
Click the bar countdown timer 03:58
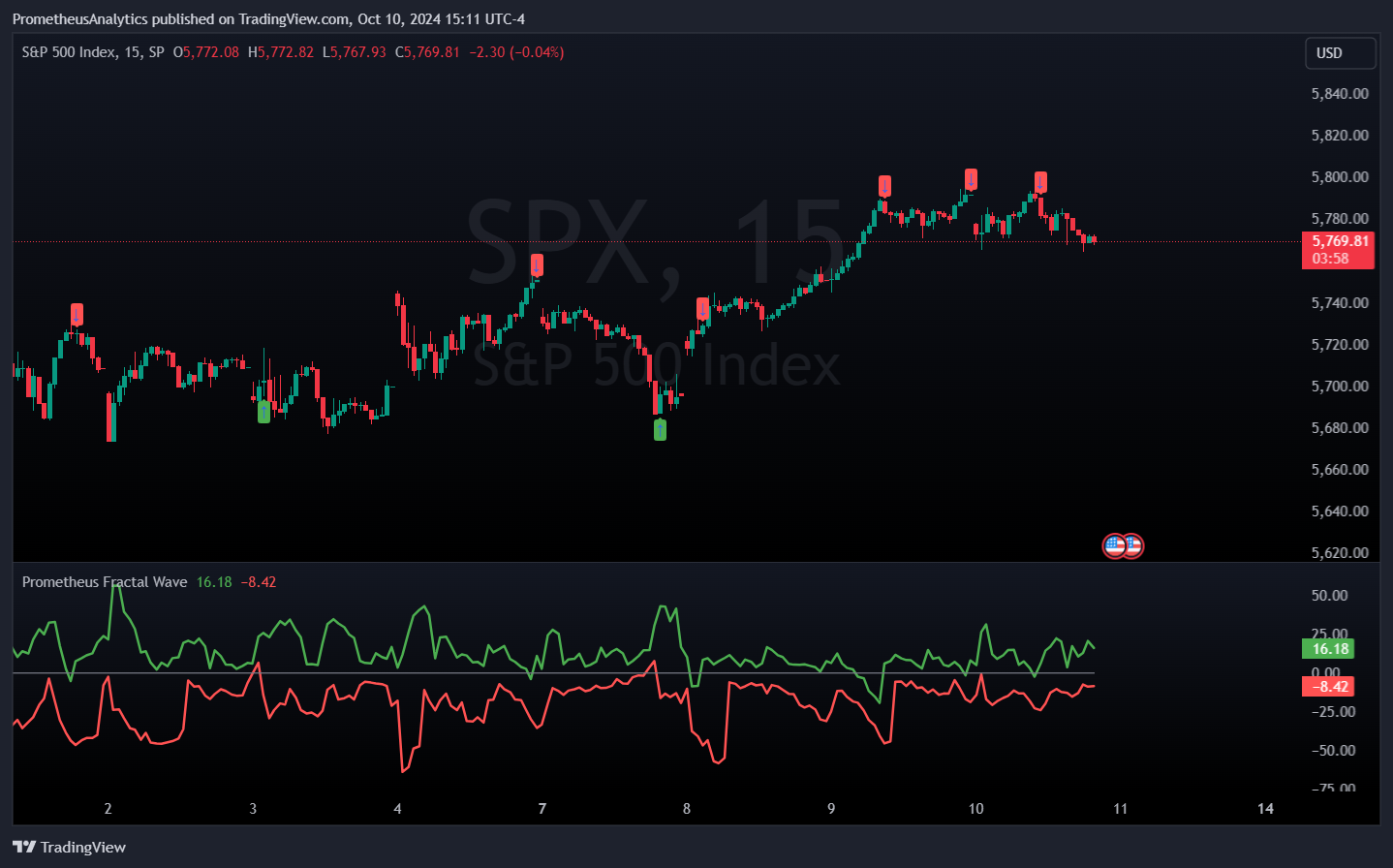pyautogui.click(x=1331, y=259)
